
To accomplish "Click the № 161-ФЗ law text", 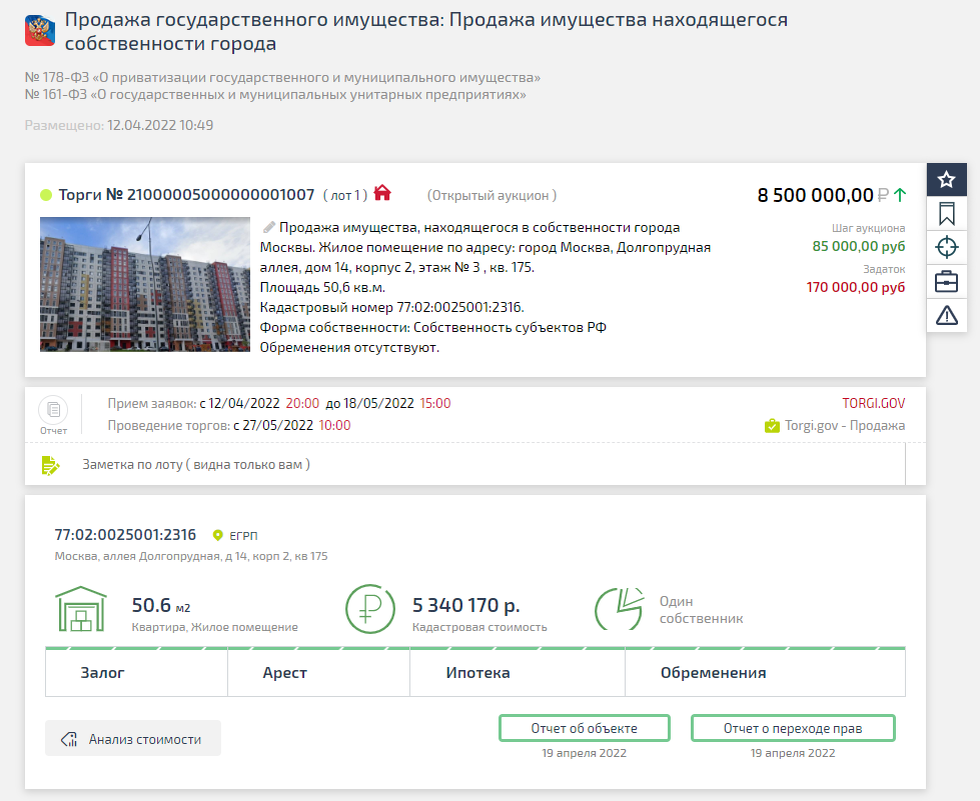I will [275, 95].
